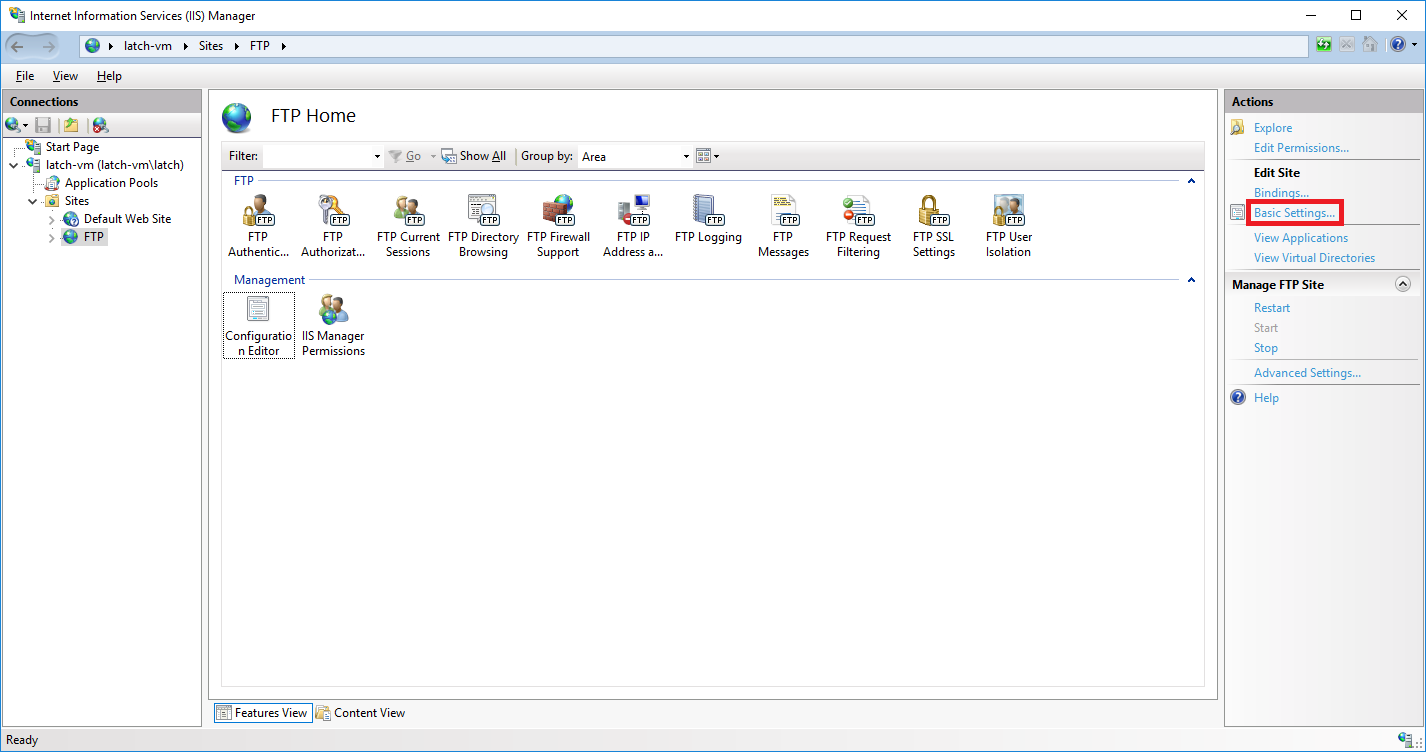
Task: Click into the Filter text field
Action: click(x=316, y=156)
